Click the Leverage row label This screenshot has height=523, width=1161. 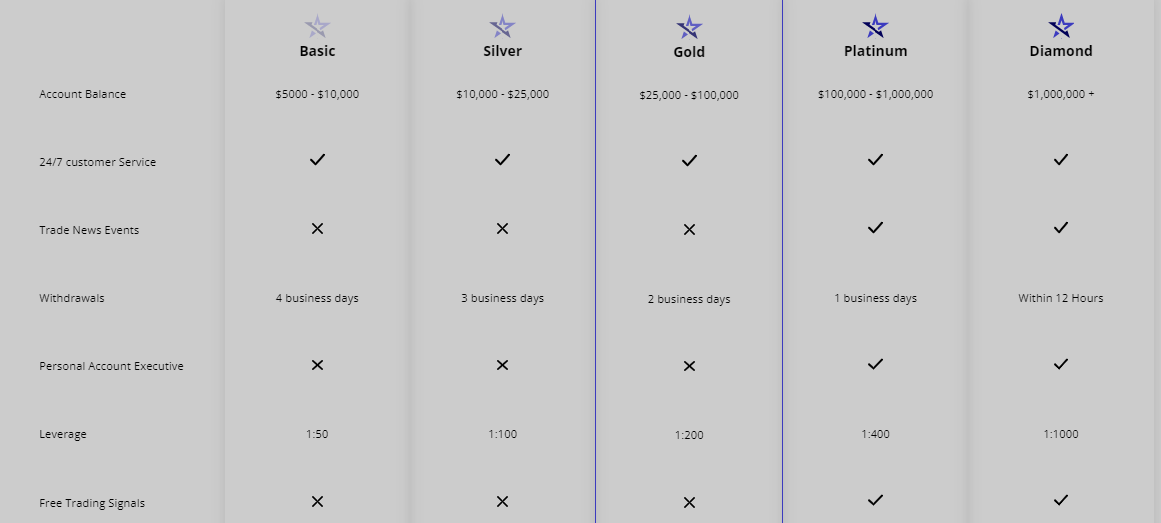point(63,434)
